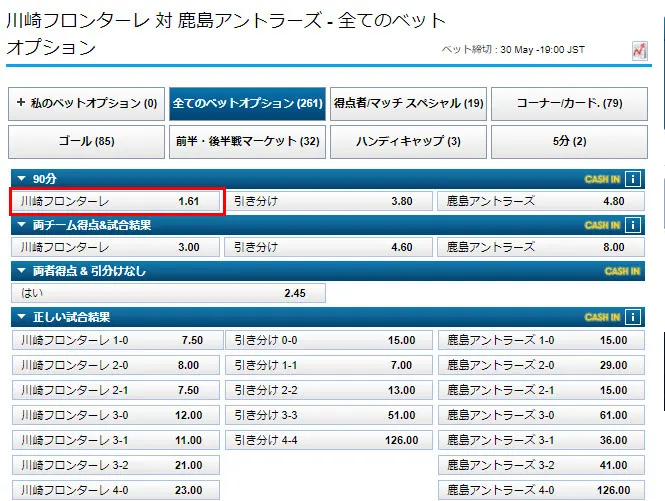Image resolution: width=665 pixels, height=501 pixels.
Task: Click CASH IN badge in 90分 header
Action: click(x=602, y=179)
